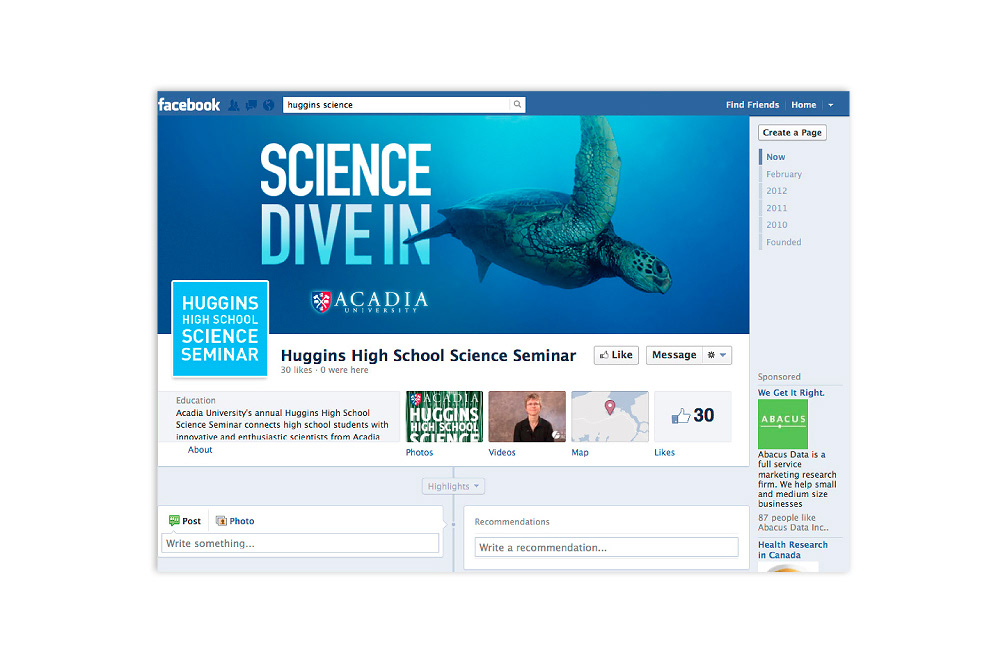Open the Photos thumbnail
The height and width of the screenshot is (672, 1008).
(444, 417)
